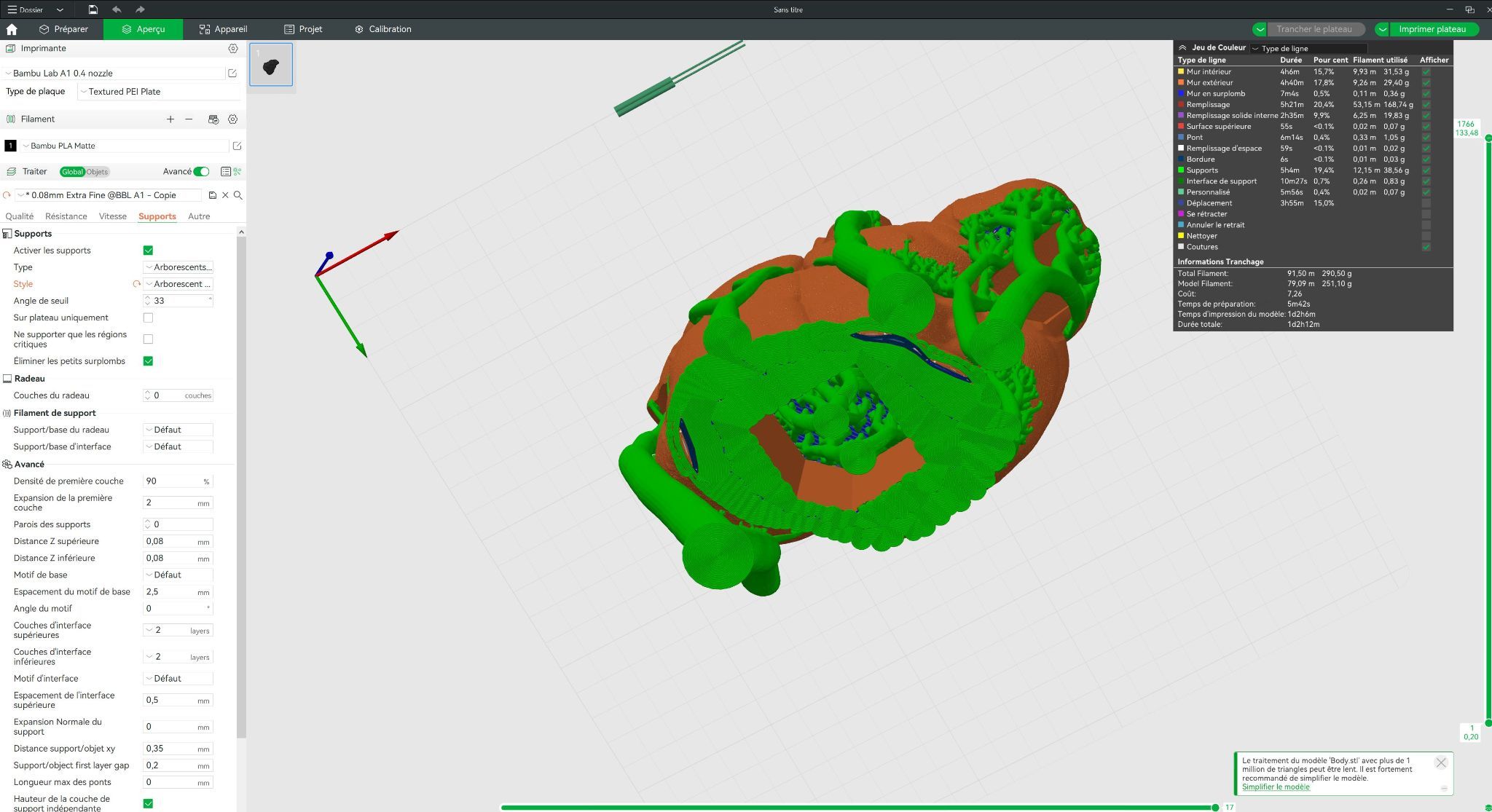The height and width of the screenshot is (812, 1492).
Task: Enable Sur plateau uniquement checkbox
Action: (148, 318)
